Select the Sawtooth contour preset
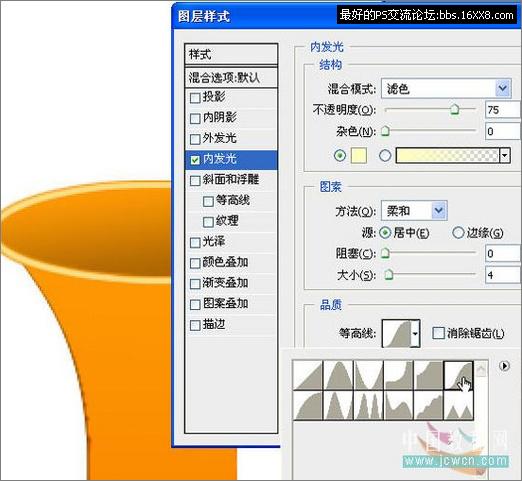 (458, 405)
